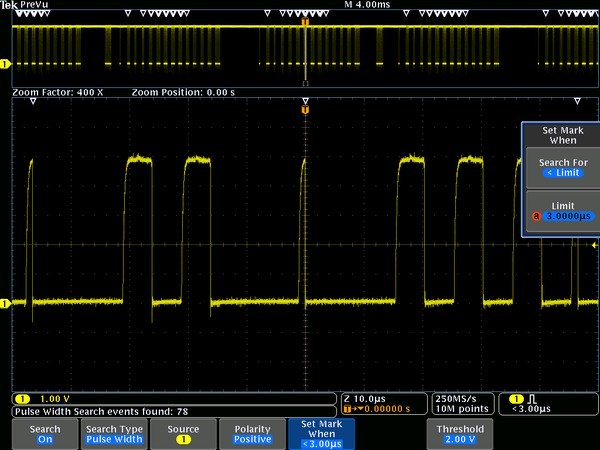This screenshot has width=600, height=450.
Task: Click the trigger level arrow at right edge
Action: 595,245
